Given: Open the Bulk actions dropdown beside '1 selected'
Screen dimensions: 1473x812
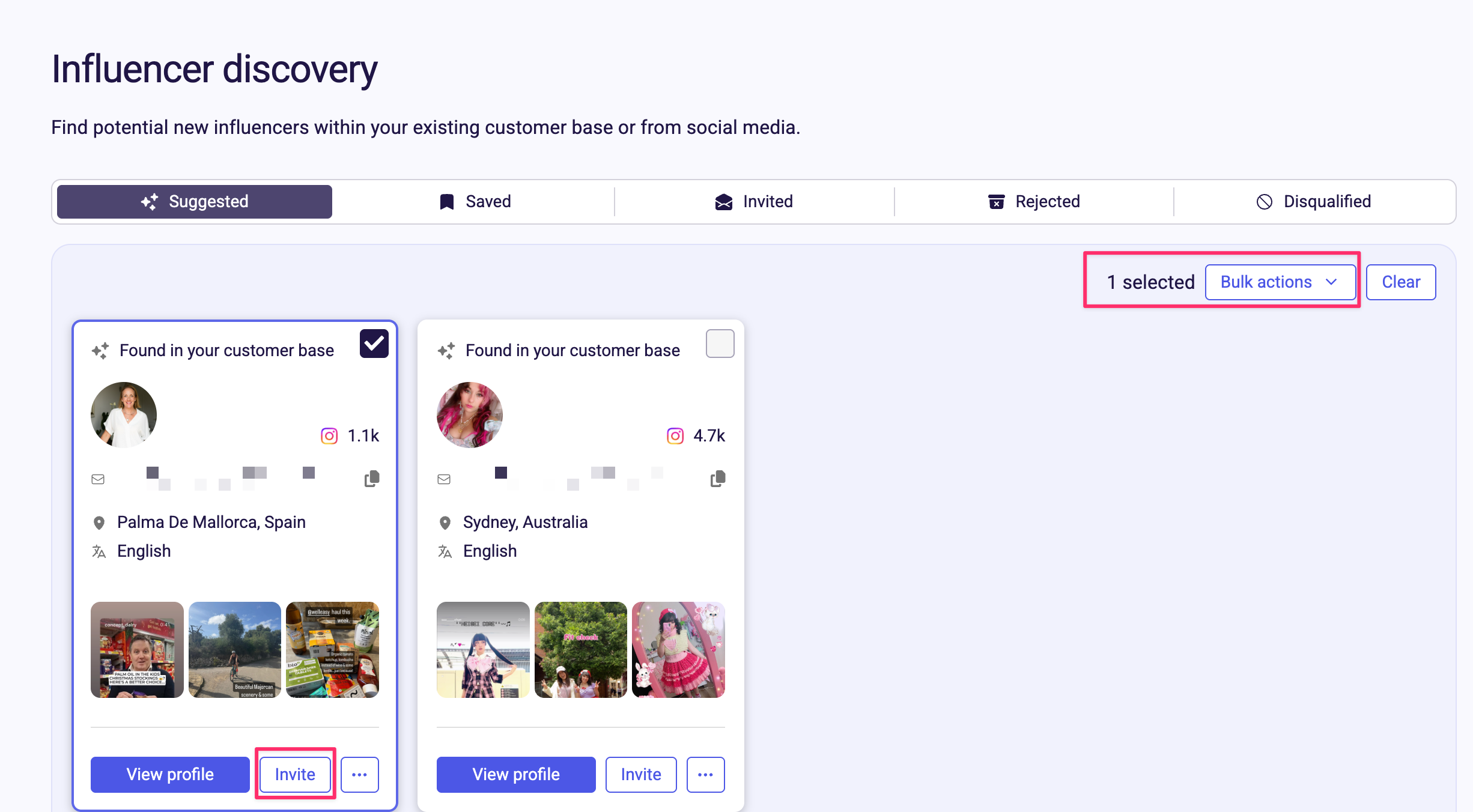Looking at the screenshot, I should [1281, 282].
